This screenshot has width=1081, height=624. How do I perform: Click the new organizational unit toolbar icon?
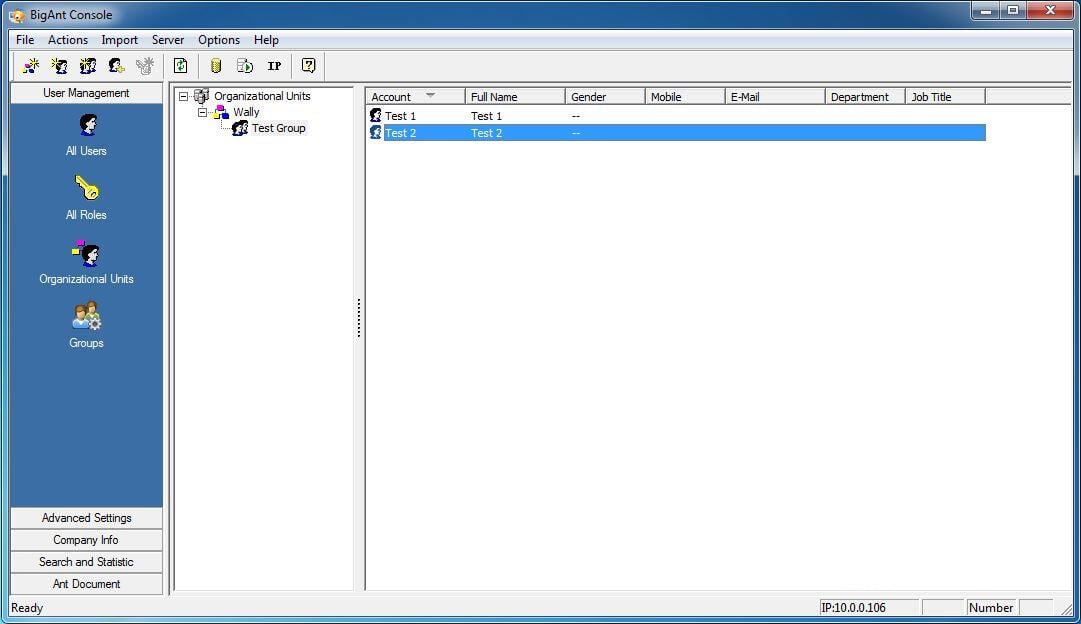(x=31, y=66)
